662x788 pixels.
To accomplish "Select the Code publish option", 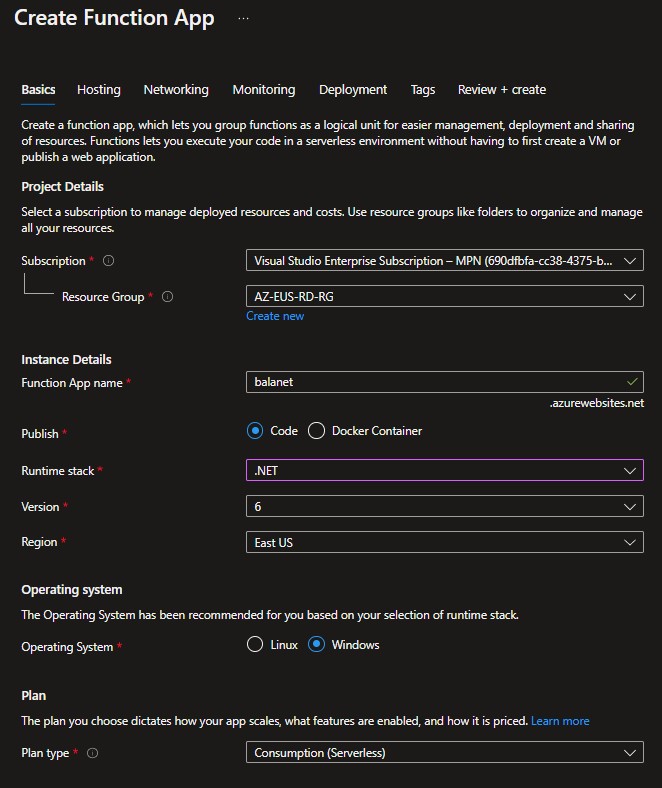I will 255,431.
